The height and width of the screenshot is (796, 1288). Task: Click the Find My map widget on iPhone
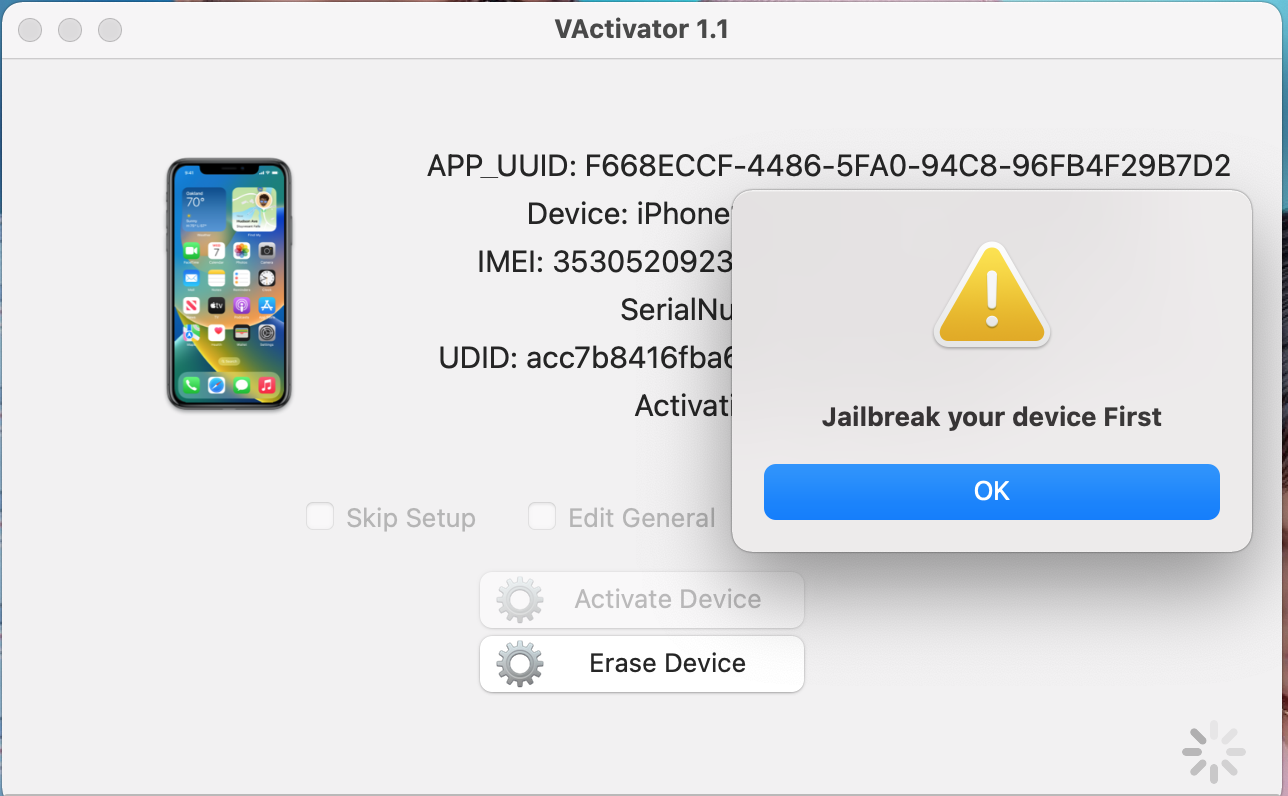254,211
